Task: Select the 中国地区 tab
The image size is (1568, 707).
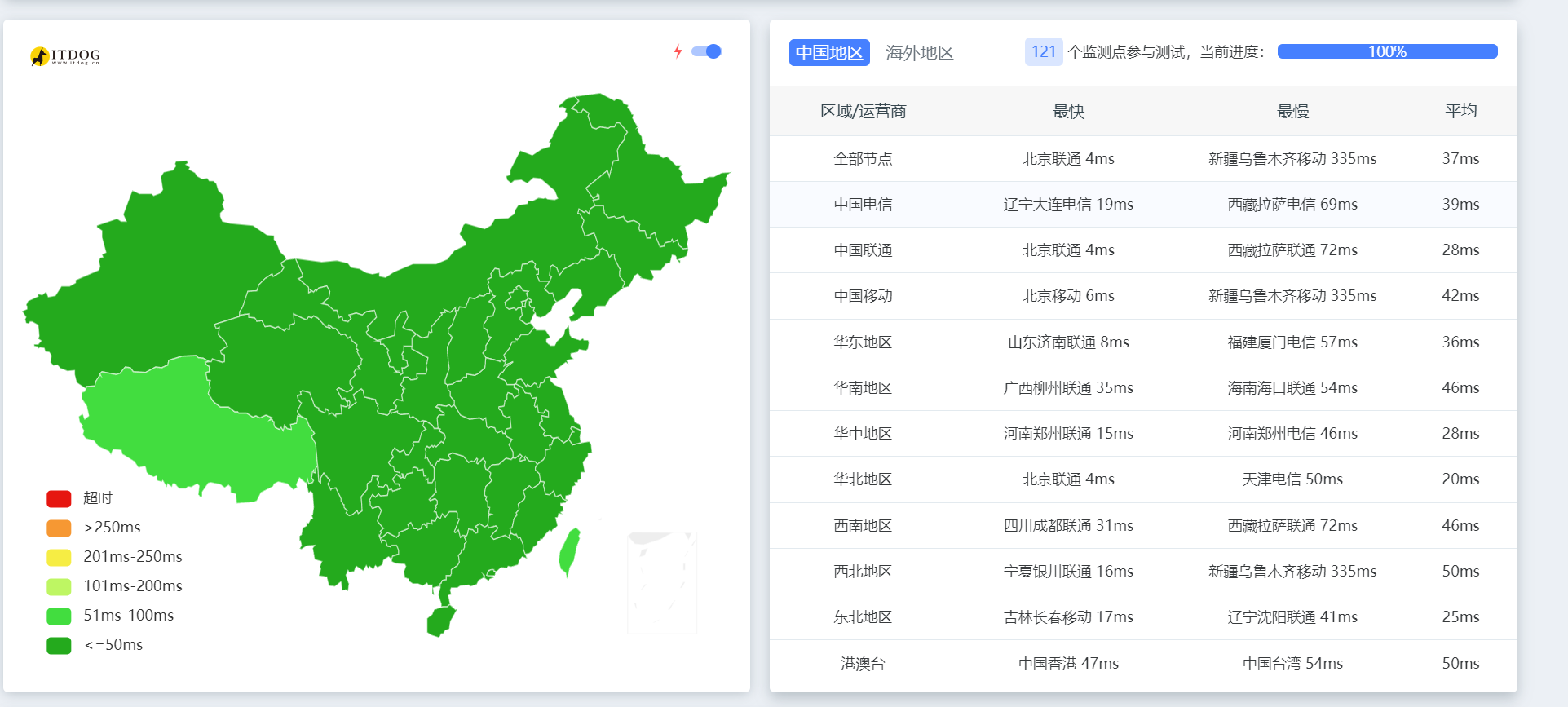Action: point(829,52)
